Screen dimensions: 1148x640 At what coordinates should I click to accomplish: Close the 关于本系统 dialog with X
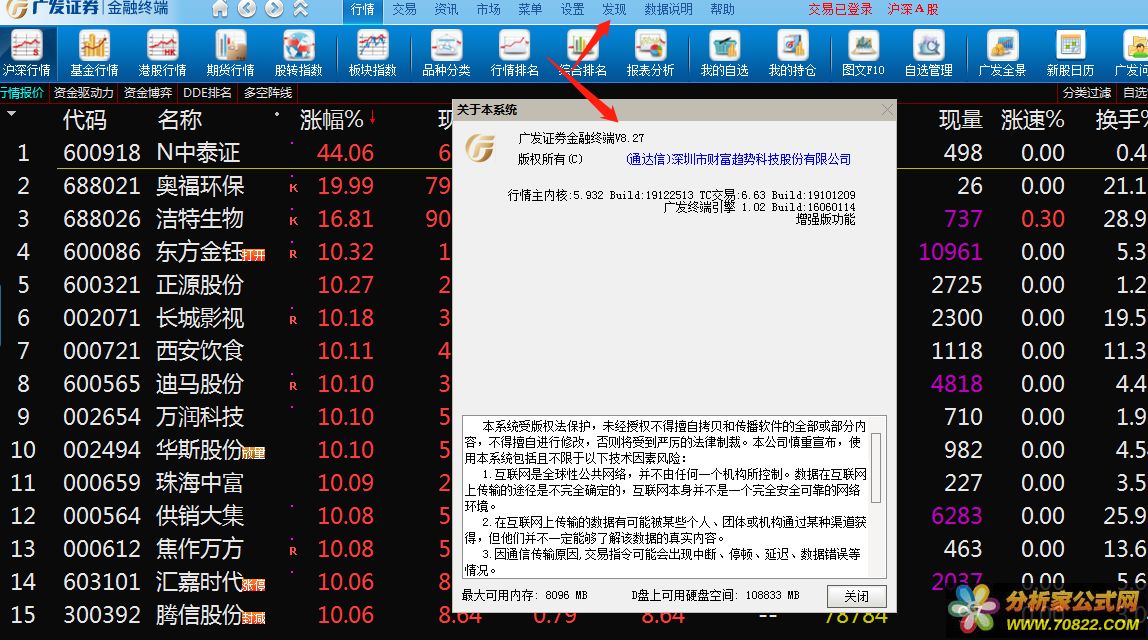887,110
